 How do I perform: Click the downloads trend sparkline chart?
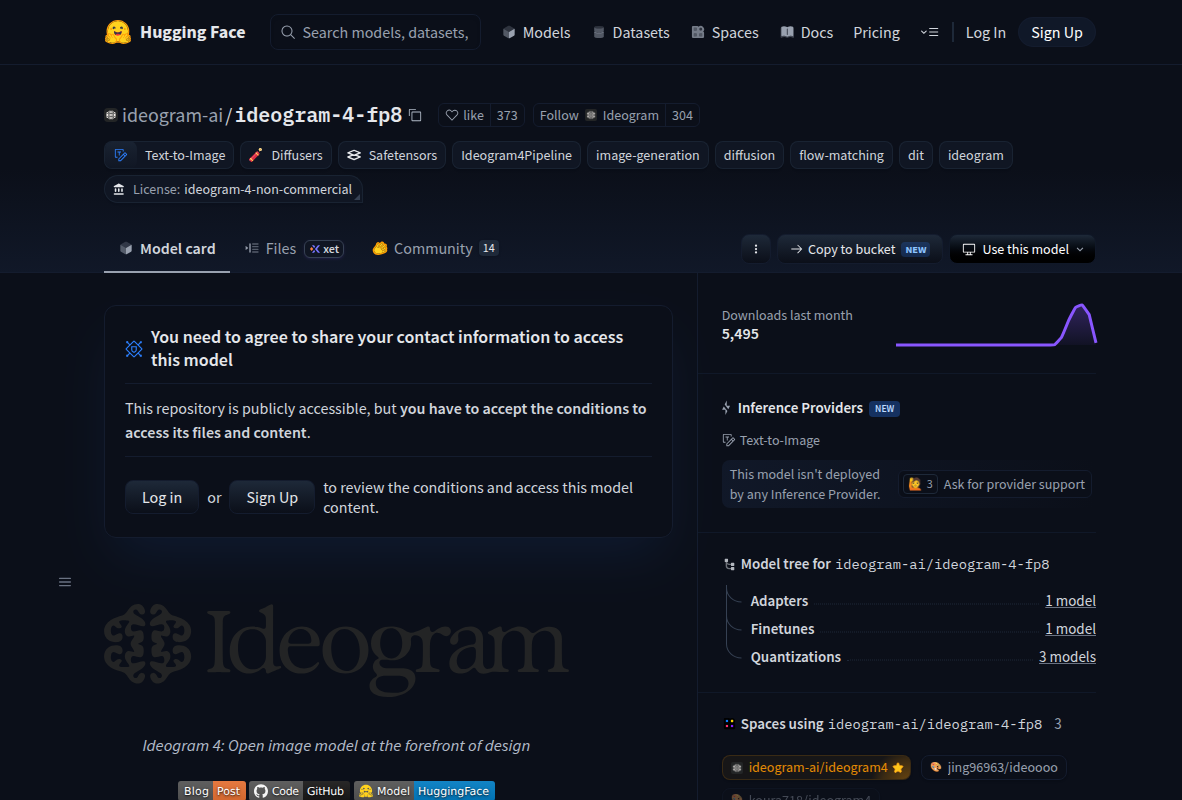(996, 325)
